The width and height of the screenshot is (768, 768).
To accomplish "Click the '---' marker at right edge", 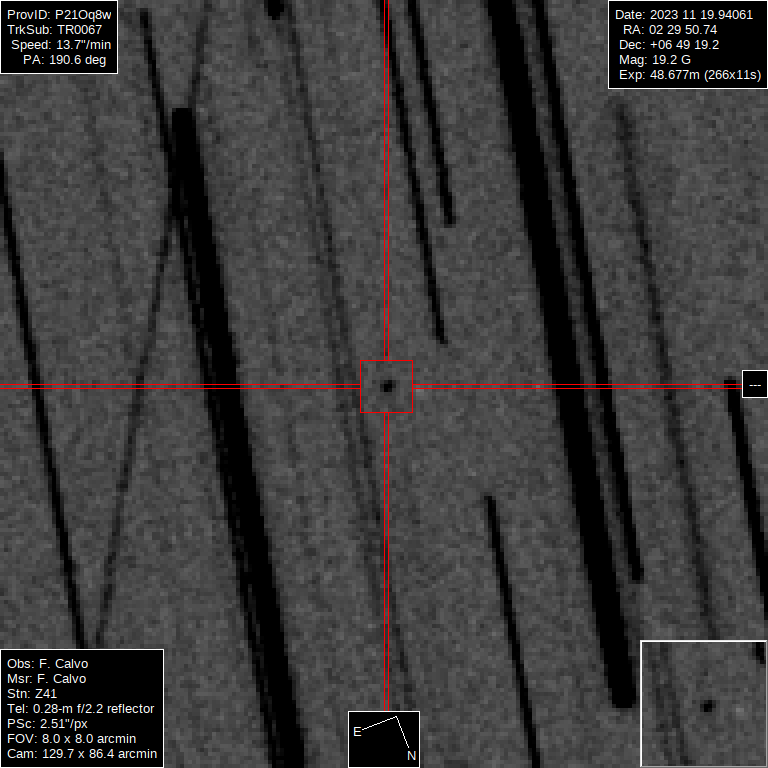I will pyautogui.click(x=755, y=384).
